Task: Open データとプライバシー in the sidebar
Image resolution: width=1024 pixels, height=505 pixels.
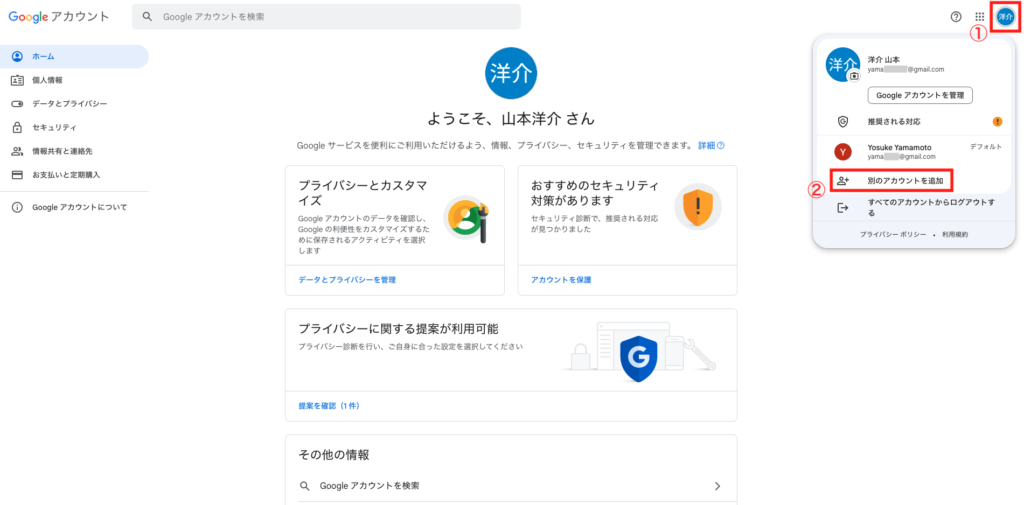Action: 74,104
